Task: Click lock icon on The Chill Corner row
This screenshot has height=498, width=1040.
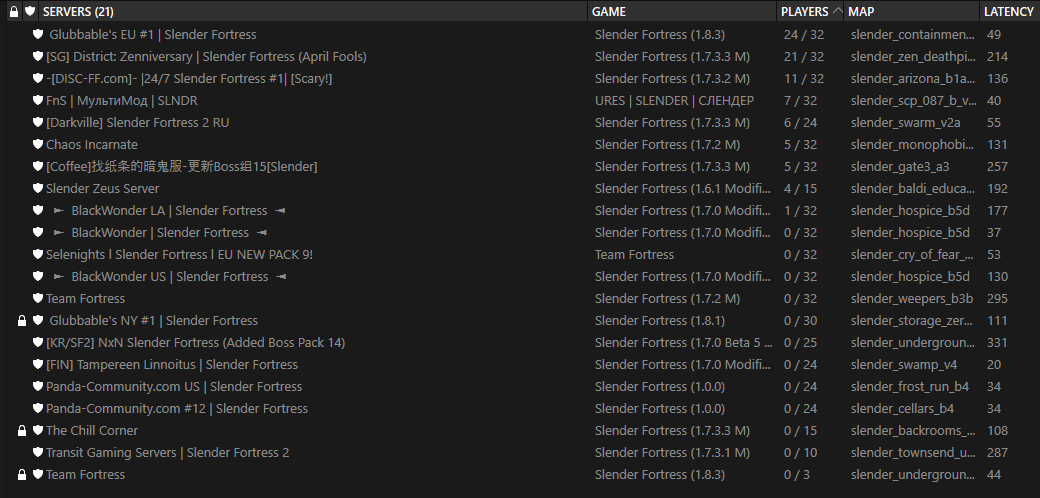Action: point(22,430)
